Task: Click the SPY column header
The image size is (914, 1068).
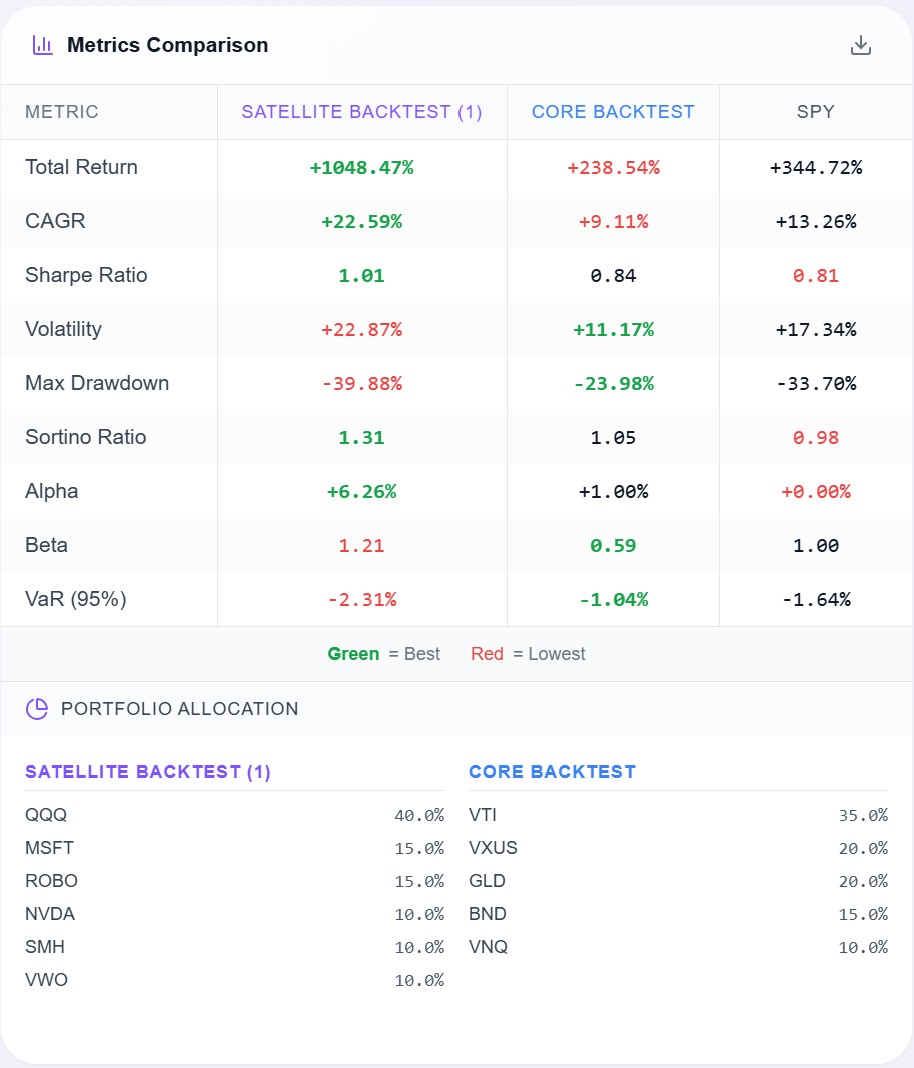Action: click(x=815, y=111)
